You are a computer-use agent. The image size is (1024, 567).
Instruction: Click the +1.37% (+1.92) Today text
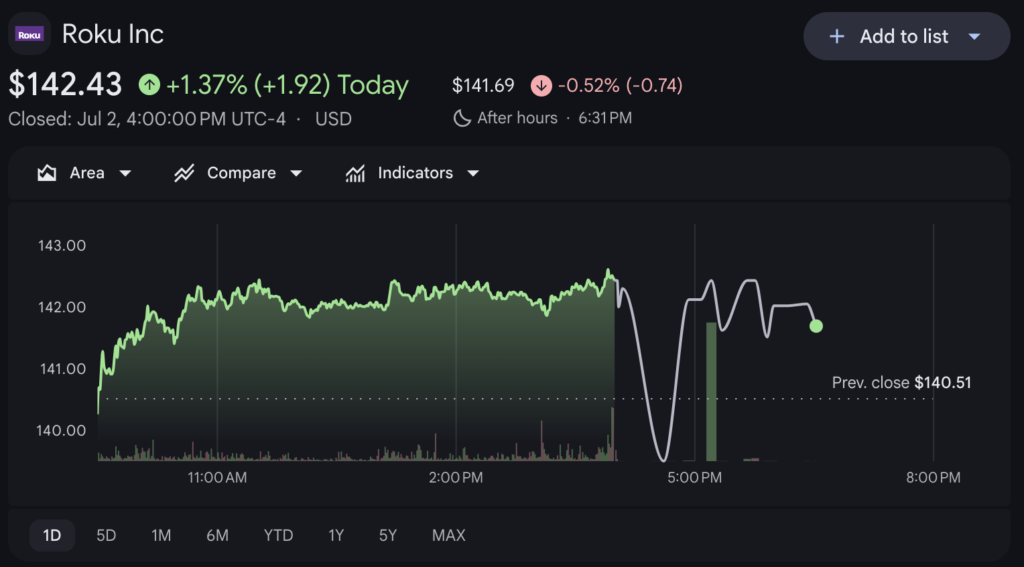click(x=287, y=85)
